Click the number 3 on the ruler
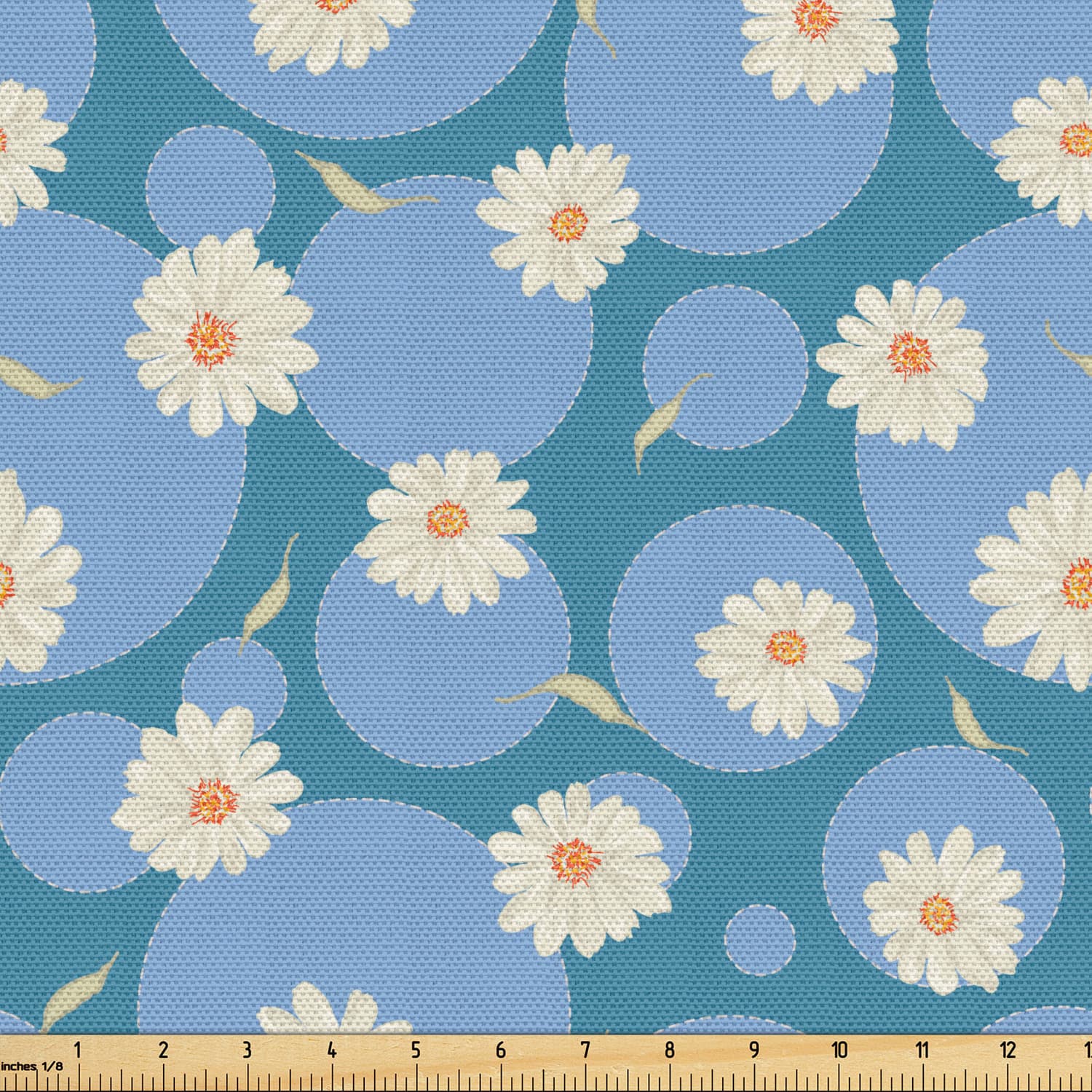The height and width of the screenshot is (1092, 1092). [247, 1050]
